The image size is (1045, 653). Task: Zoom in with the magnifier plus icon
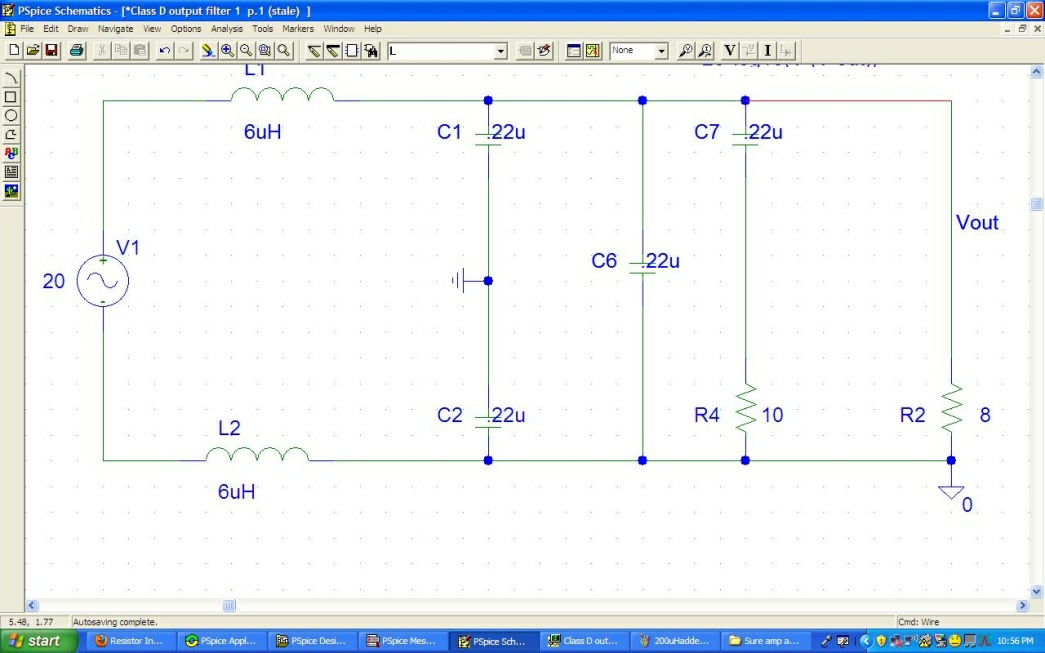[227, 51]
